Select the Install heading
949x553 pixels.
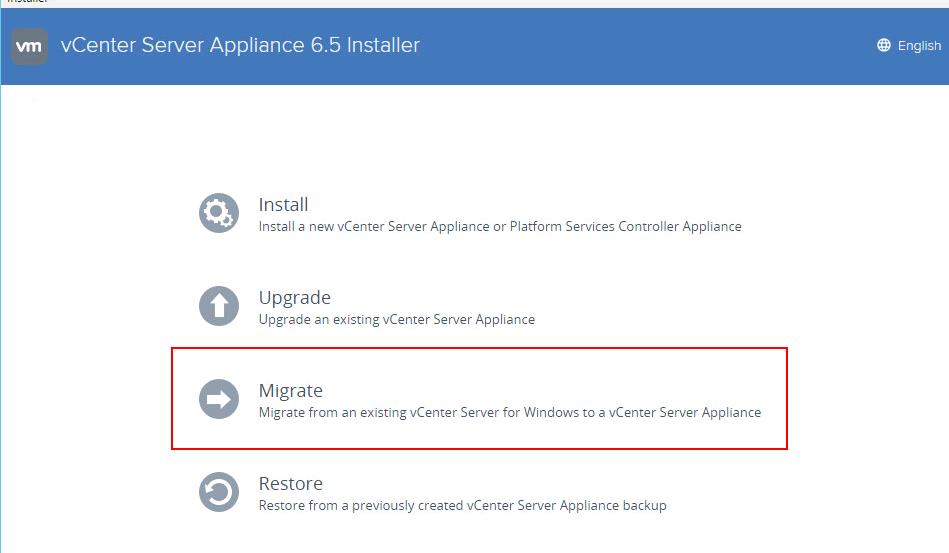coord(283,205)
